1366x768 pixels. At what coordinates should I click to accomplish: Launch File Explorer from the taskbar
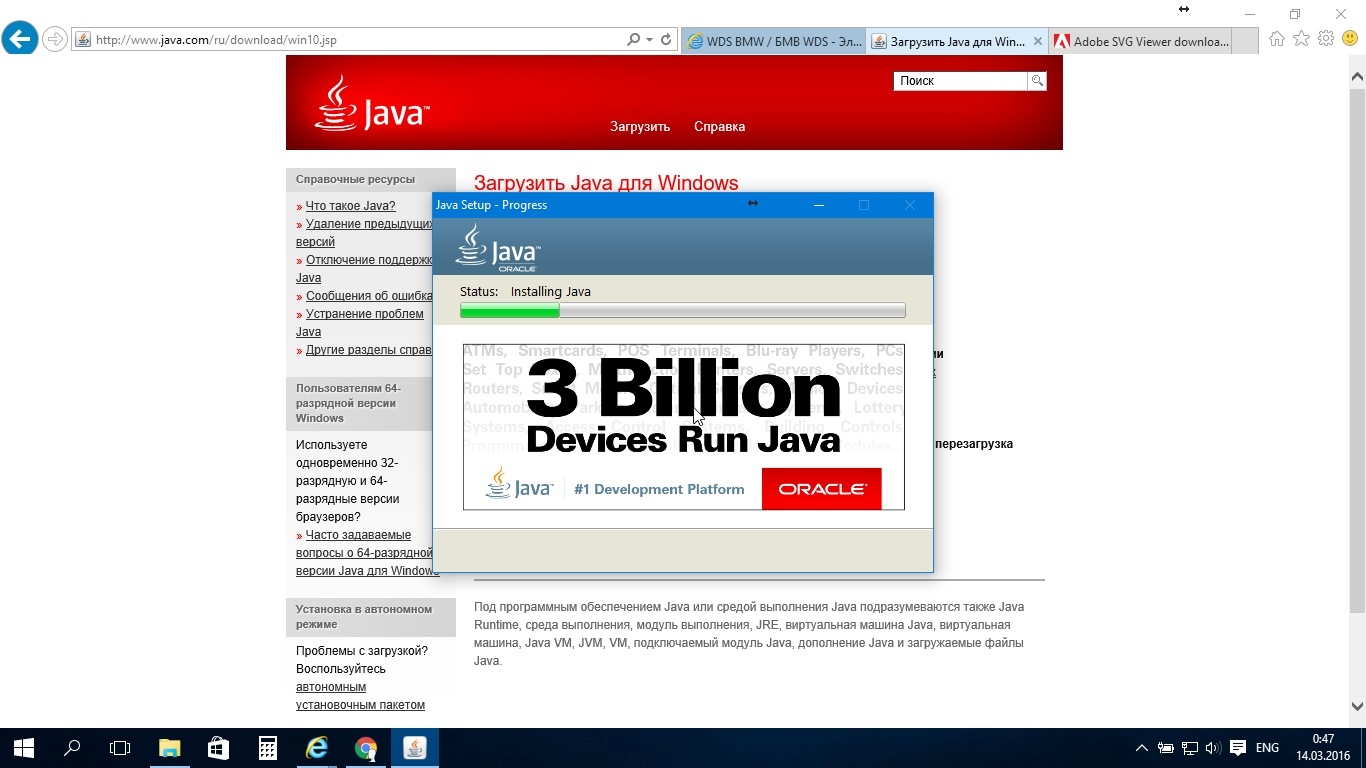169,748
